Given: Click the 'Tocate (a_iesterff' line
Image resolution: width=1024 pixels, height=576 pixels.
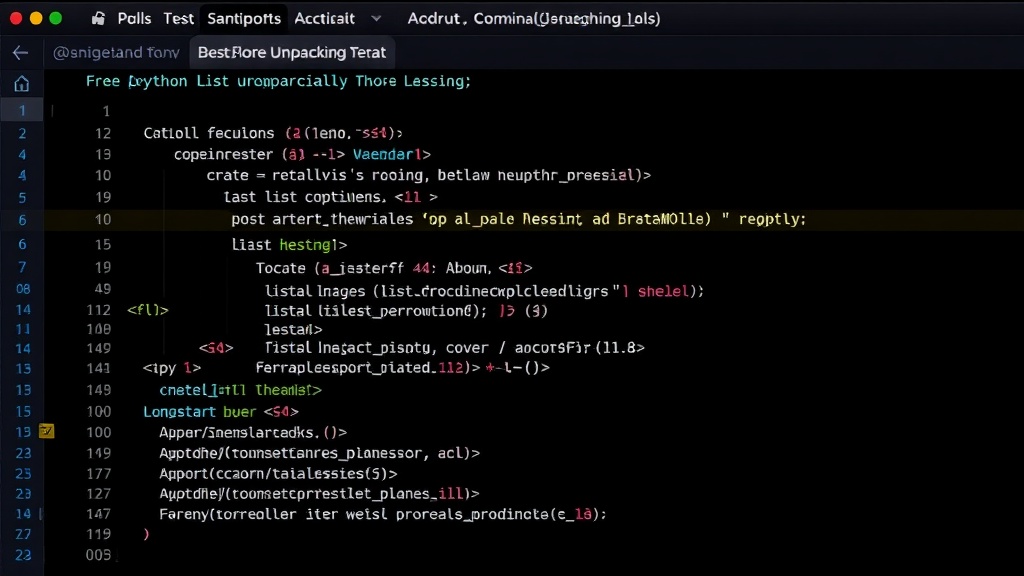Looking at the screenshot, I should (x=394, y=268).
